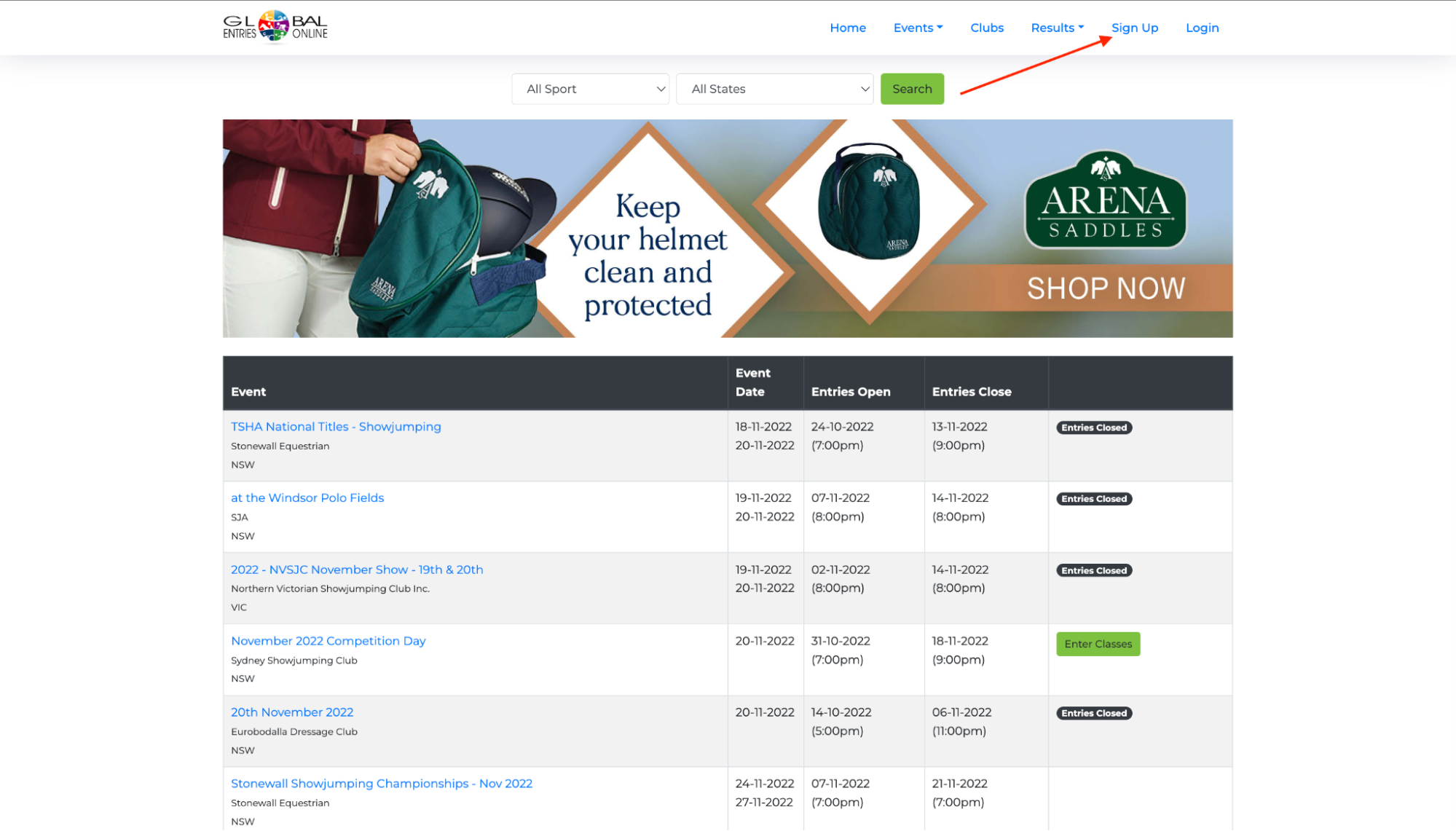Viewport: 1456px width, 831px height.
Task: Go to the Home page
Action: coord(847,28)
